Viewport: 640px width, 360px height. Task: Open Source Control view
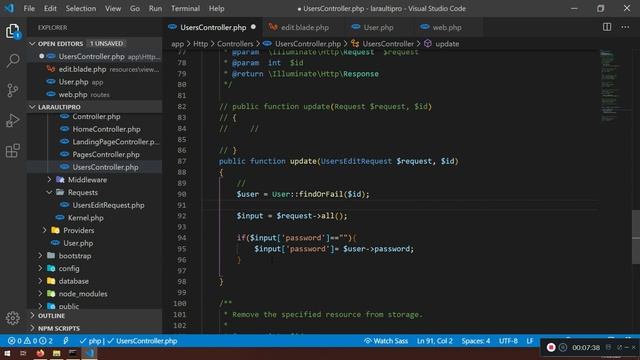coord(13,90)
